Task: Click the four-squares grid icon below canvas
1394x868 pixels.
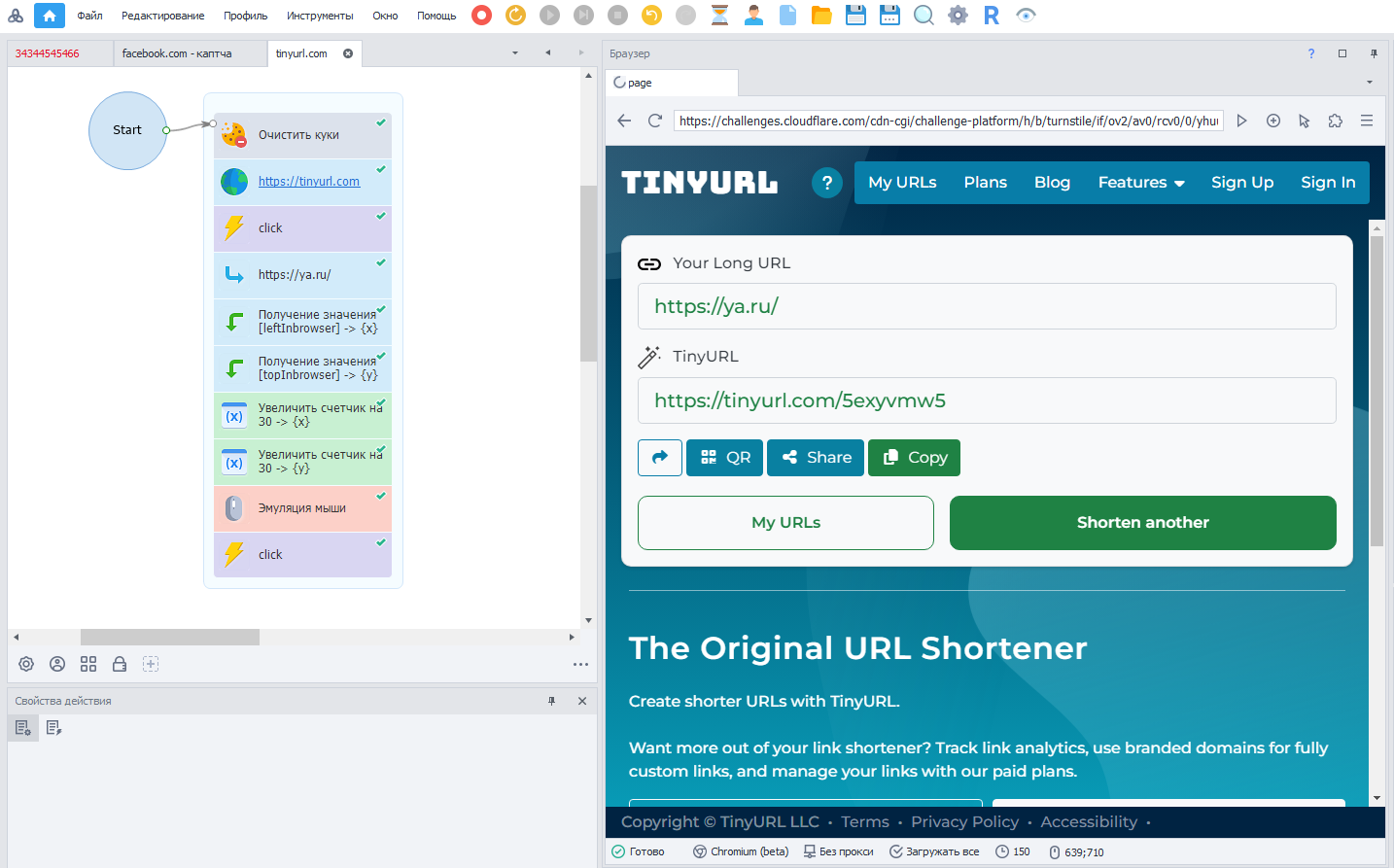Action: click(88, 664)
